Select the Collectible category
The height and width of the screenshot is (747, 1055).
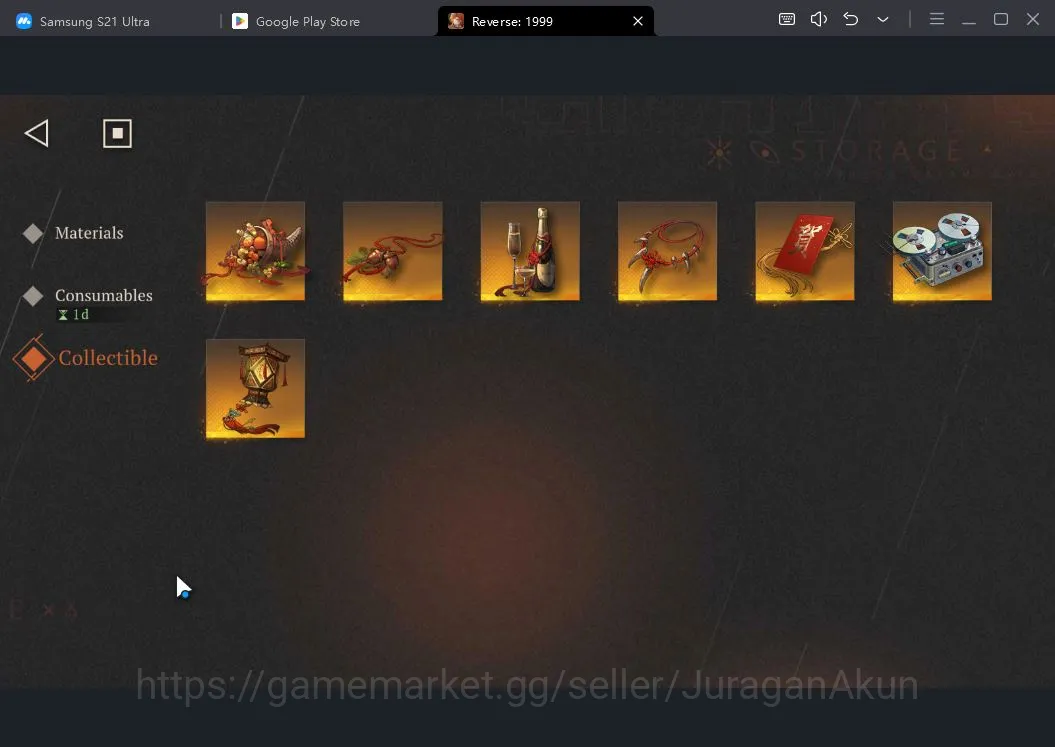(x=108, y=357)
